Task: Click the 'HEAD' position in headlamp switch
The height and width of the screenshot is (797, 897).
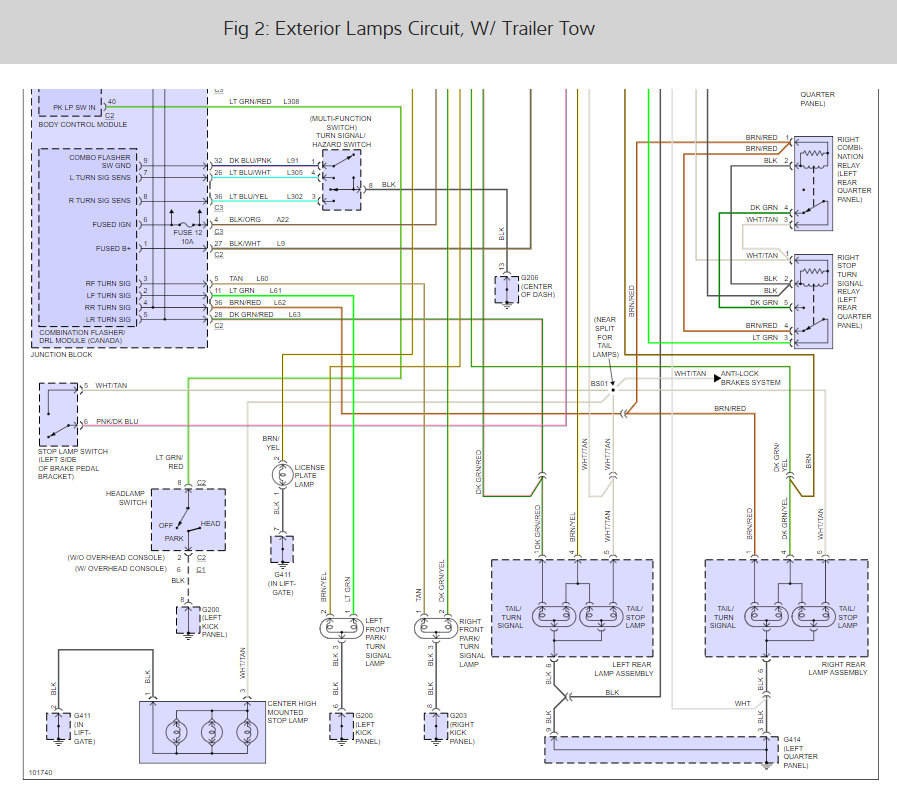Action: click(x=210, y=524)
